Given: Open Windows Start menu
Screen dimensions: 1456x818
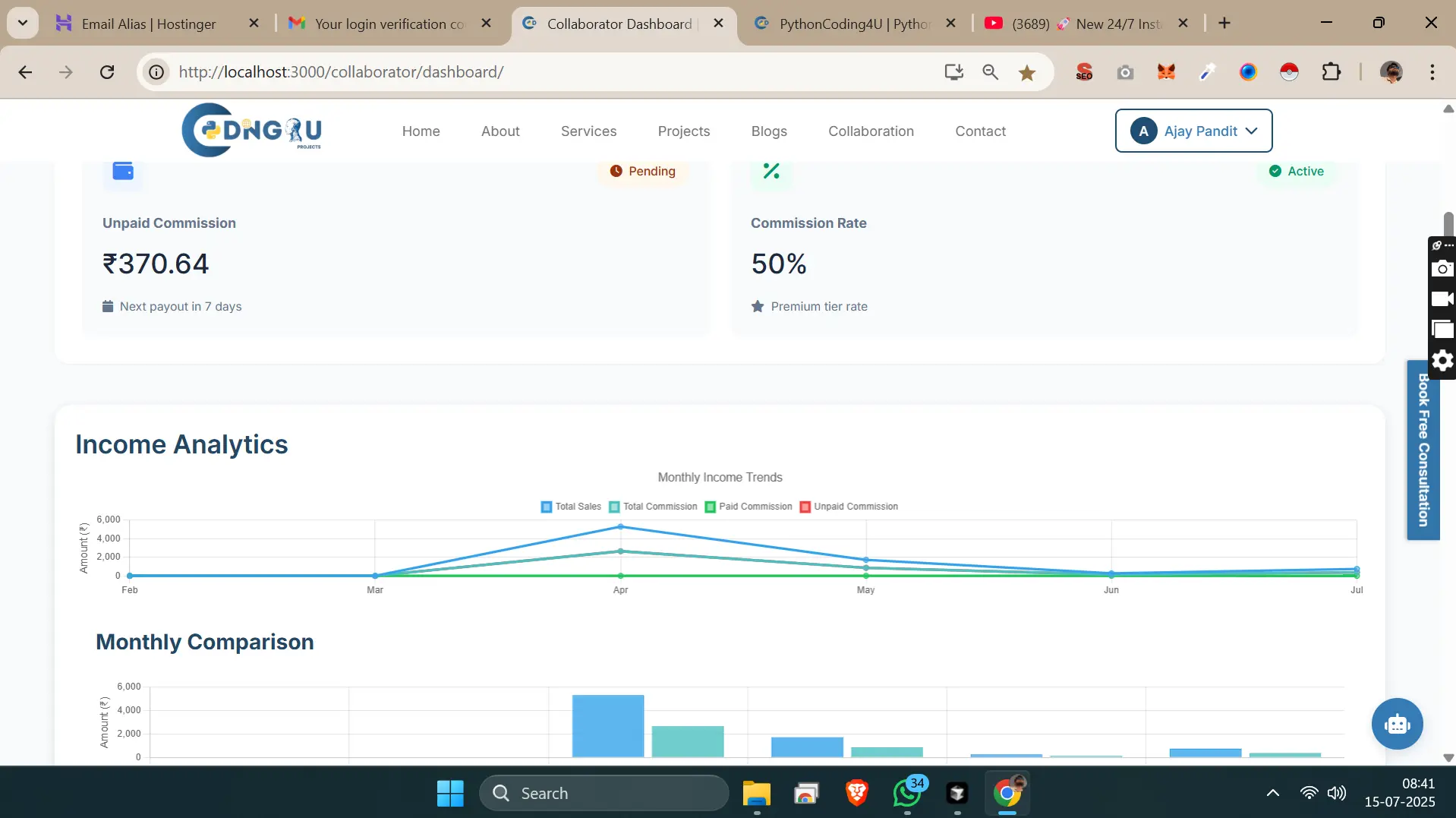Looking at the screenshot, I should tap(450, 793).
